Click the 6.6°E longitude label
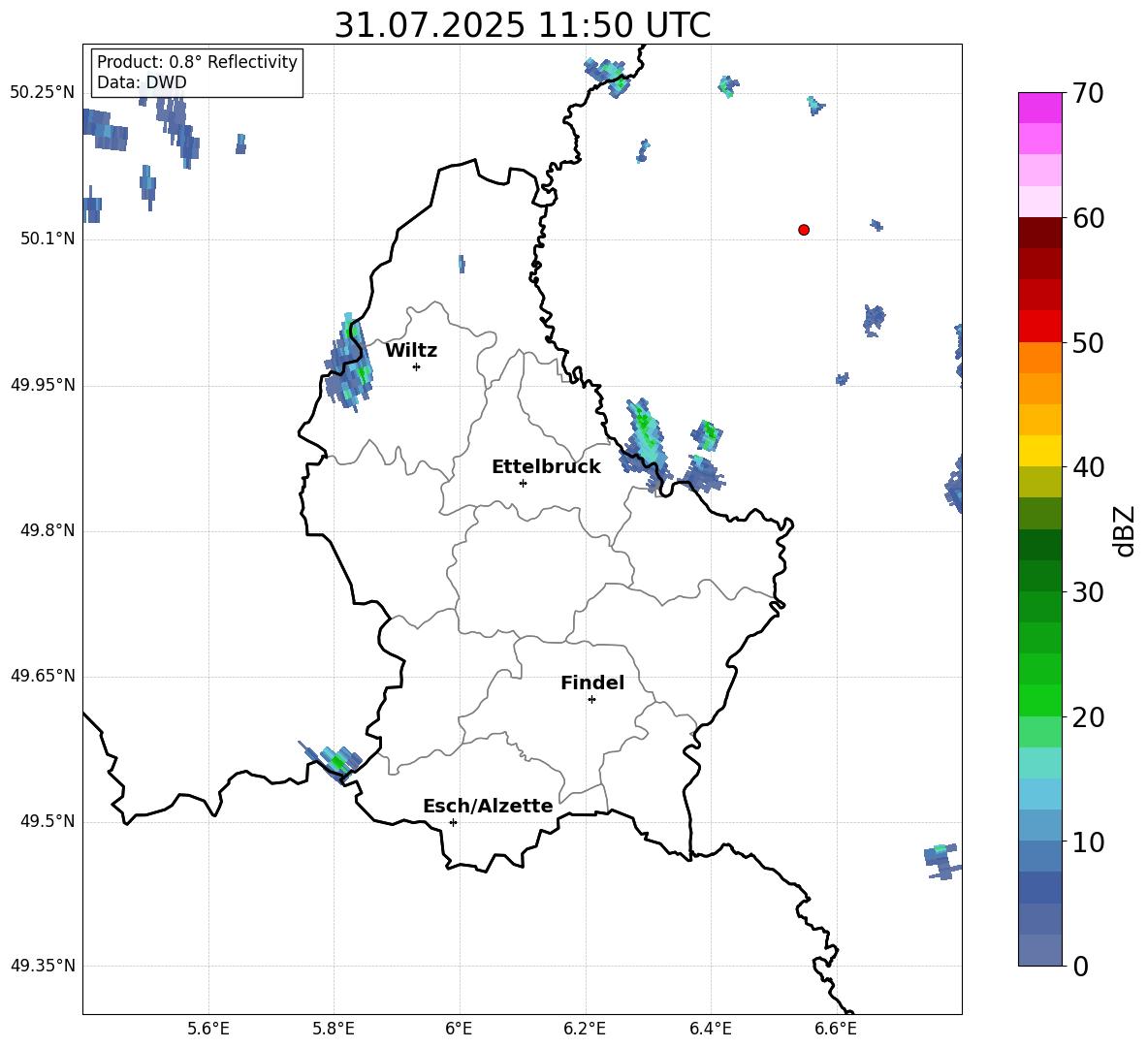Screen dimensions: 1148x1048 click(x=836, y=1029)
